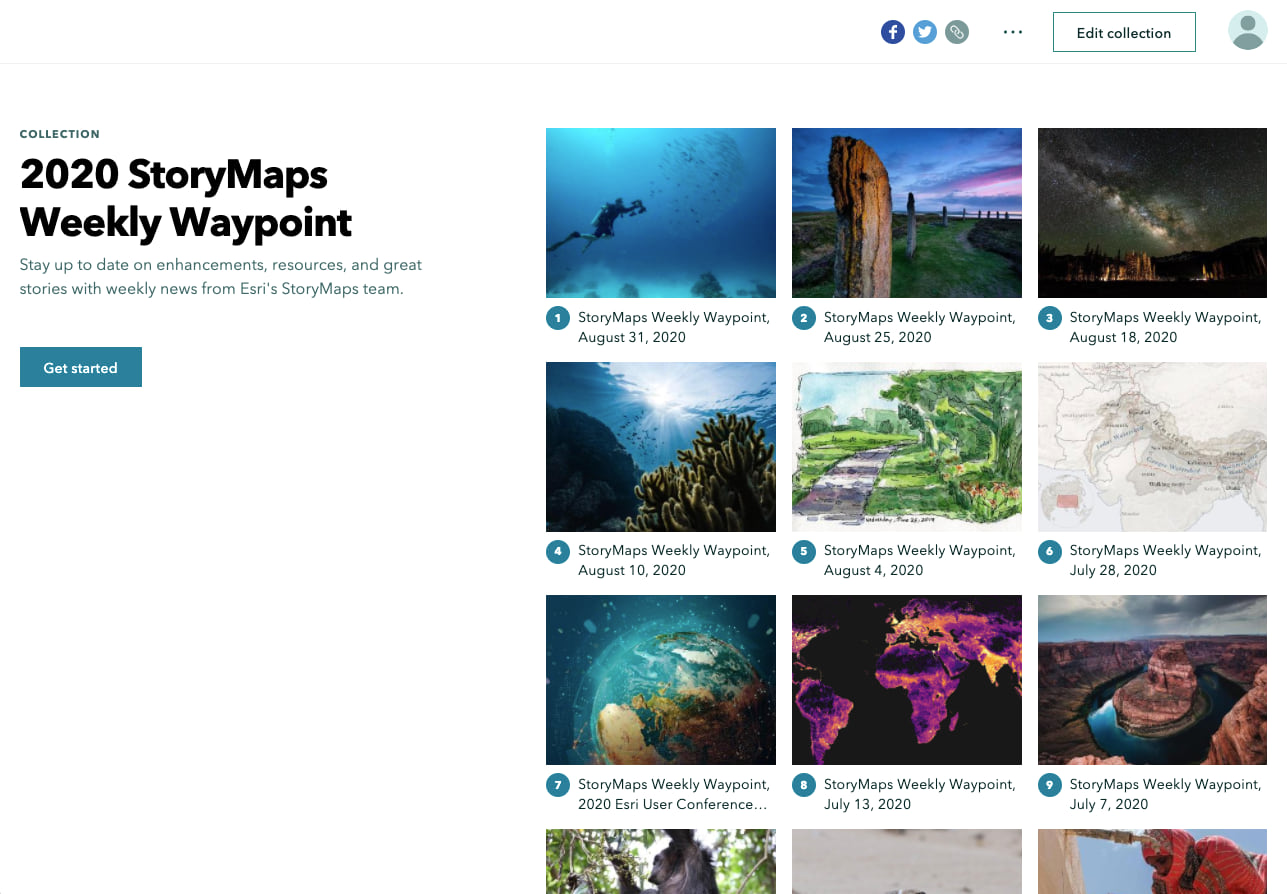Click the world population heatmap thumbnail
Image resolution: width=1287 pixels, height=894 pixels.
(906, 679)
